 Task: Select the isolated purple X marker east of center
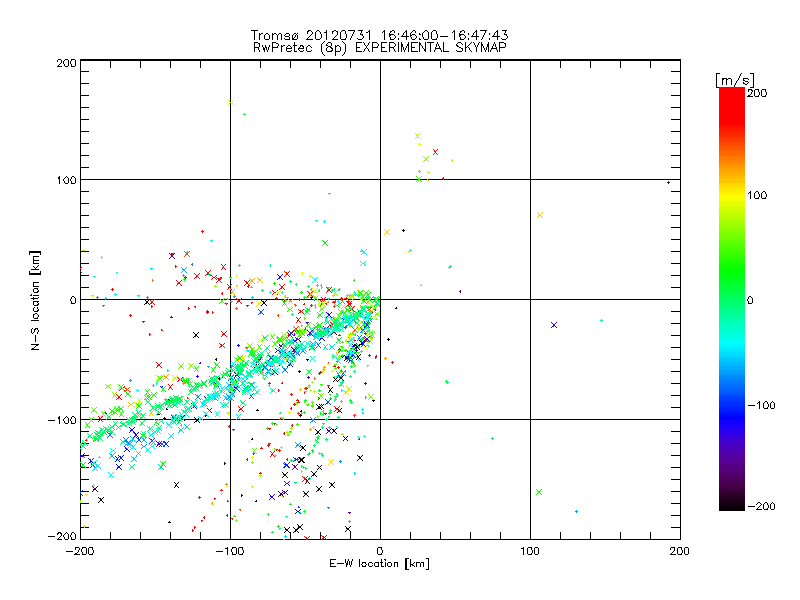(554, 325)
